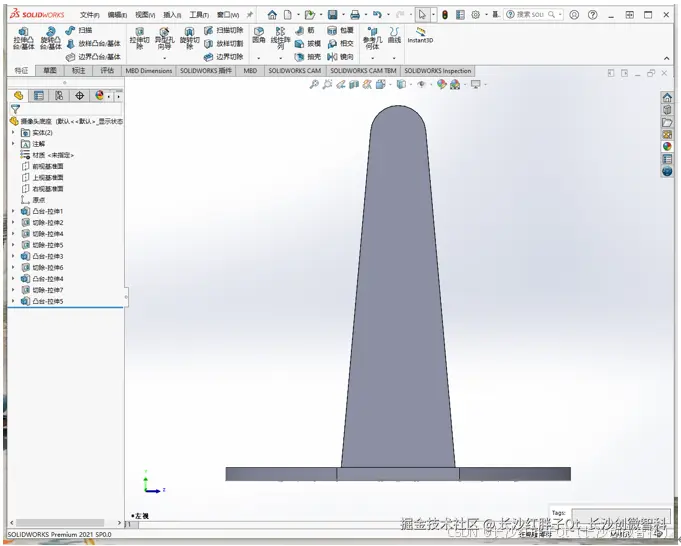Toggle the menu bar pin icon
This screenshot has width=681, height=546.
coord(250,15)
